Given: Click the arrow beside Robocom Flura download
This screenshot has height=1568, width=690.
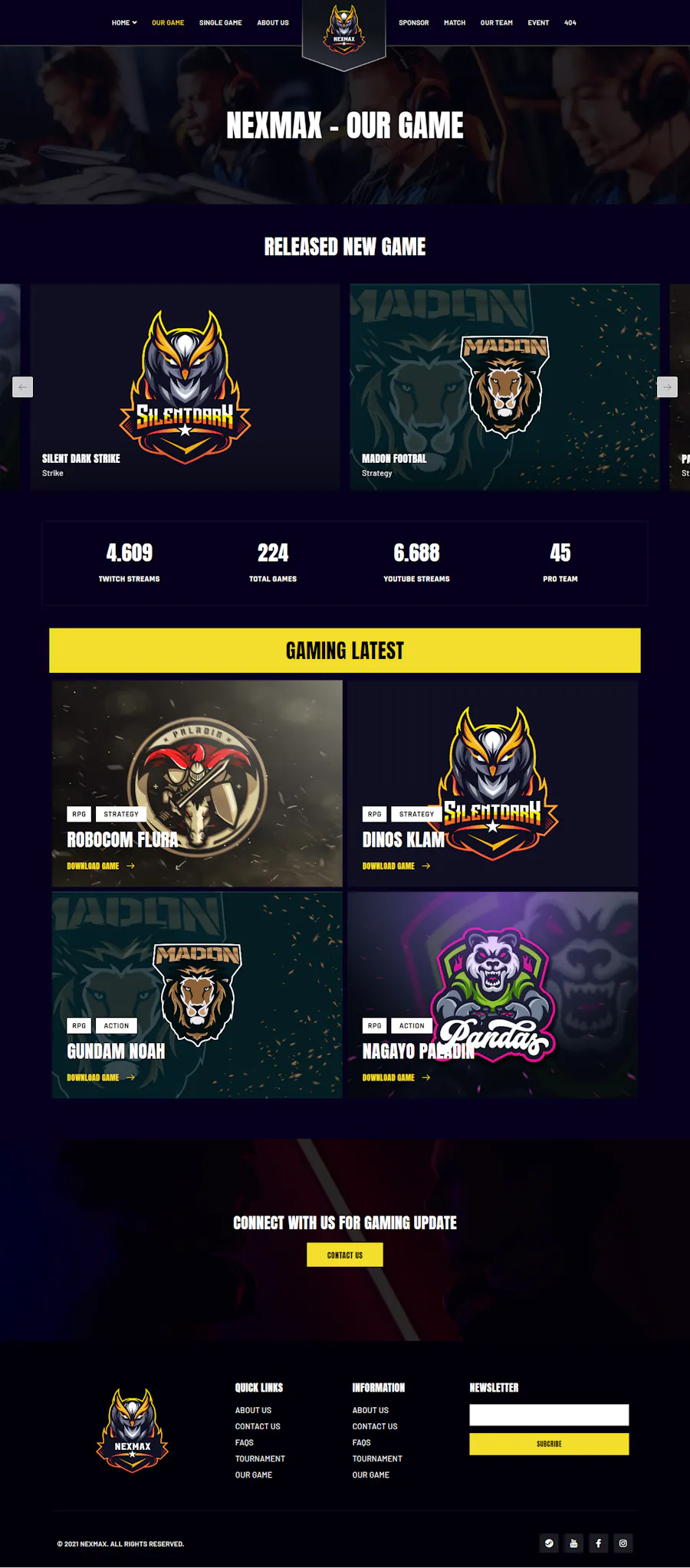Looking at the screenshot, I should (131, 866).
